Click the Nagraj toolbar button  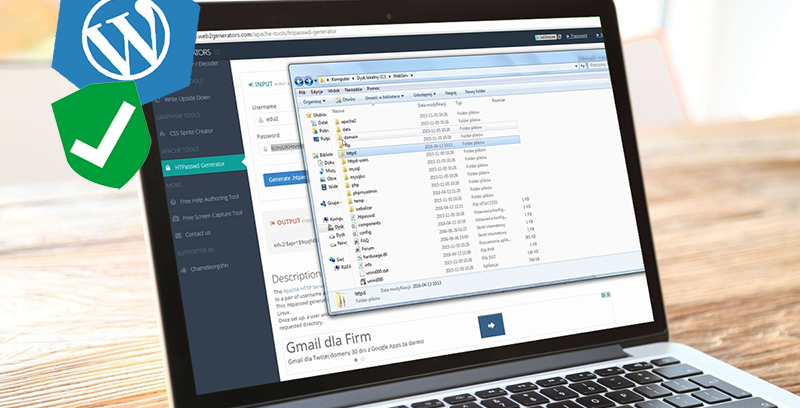(x=451, y=93)
